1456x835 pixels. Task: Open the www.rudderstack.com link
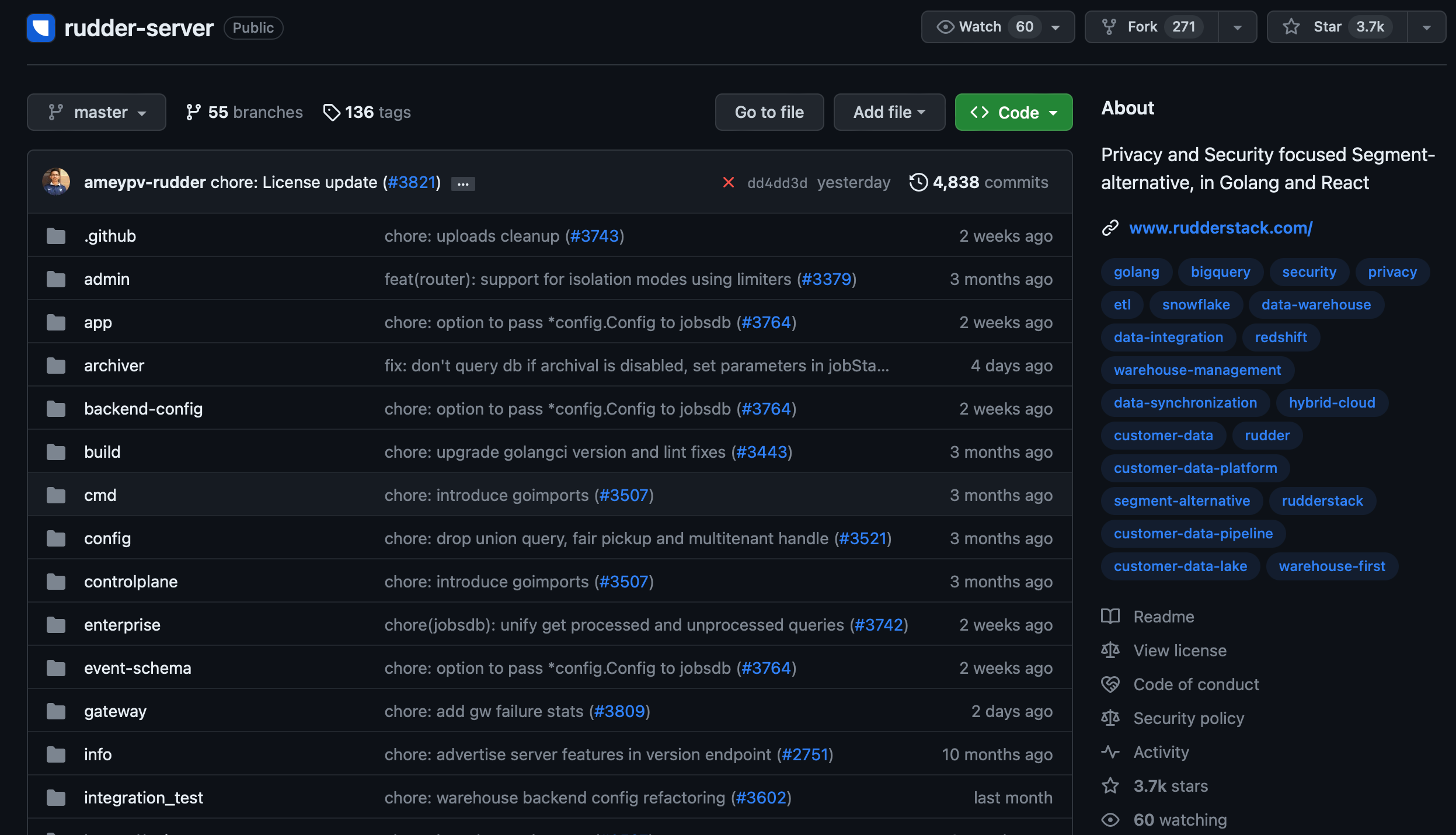1220,228
